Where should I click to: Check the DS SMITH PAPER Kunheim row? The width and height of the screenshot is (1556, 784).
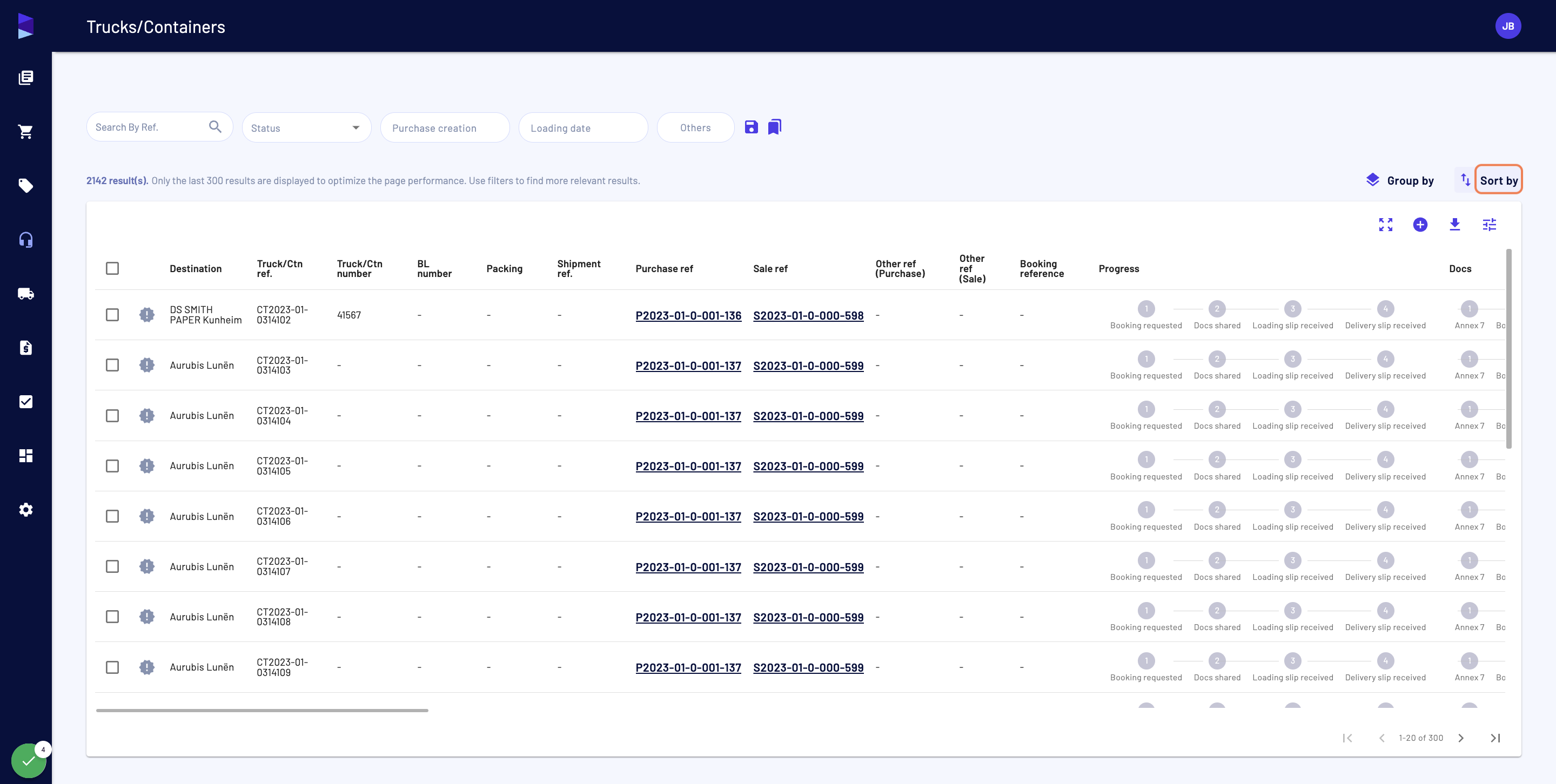pyautogui.click(x=112, y=315)
